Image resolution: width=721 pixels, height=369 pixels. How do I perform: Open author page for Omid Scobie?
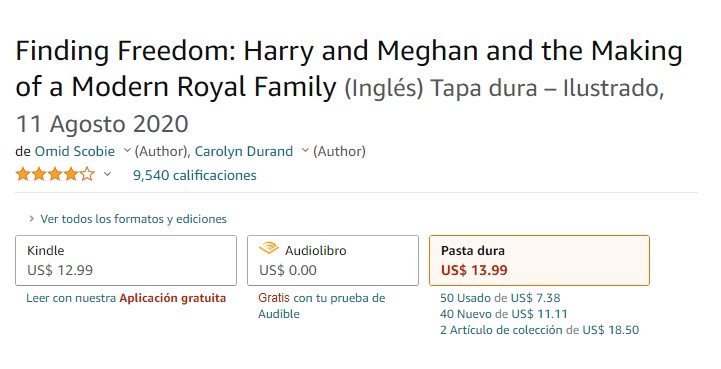click(75, 151)
